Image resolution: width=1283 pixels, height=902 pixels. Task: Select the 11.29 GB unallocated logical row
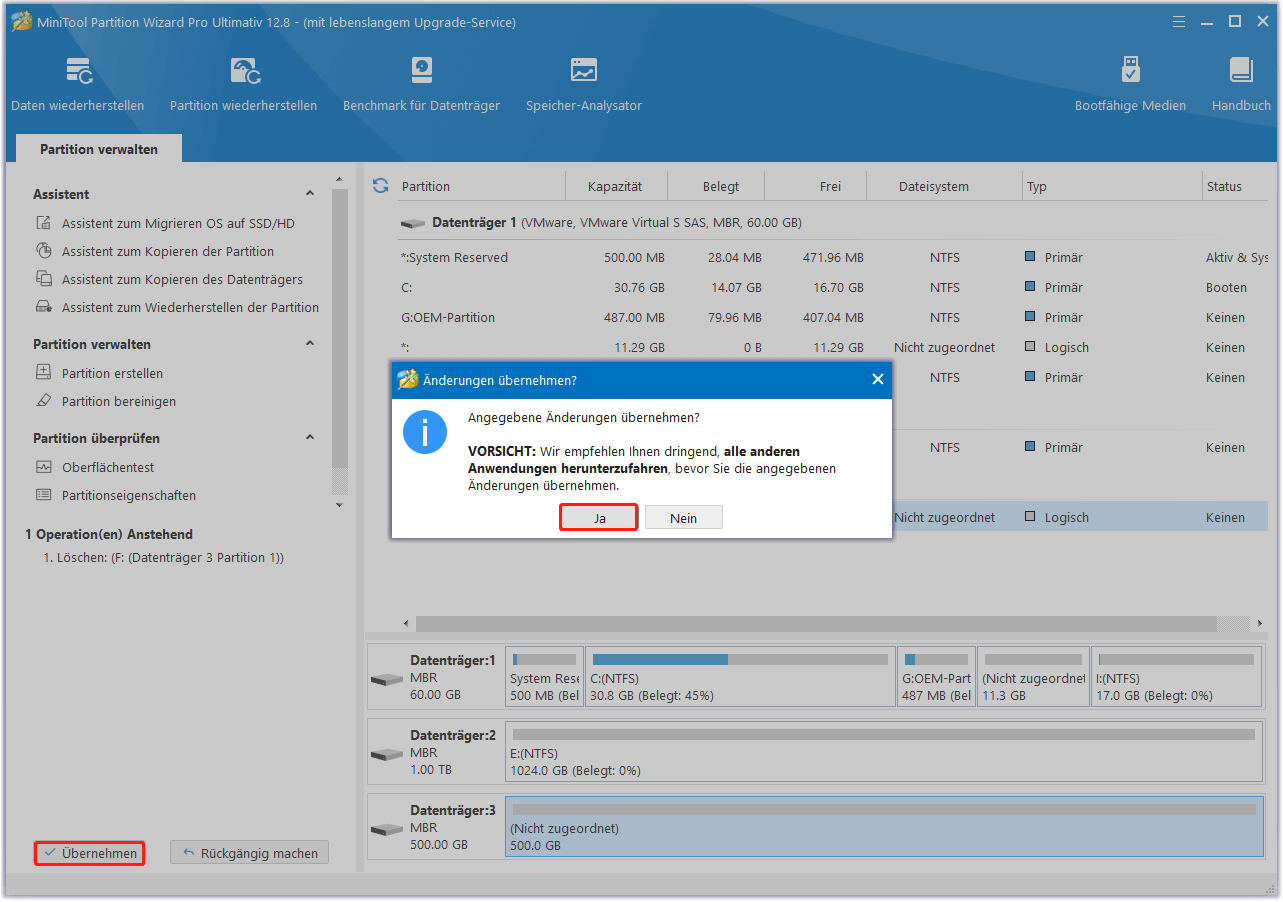(x=832, y=348)
